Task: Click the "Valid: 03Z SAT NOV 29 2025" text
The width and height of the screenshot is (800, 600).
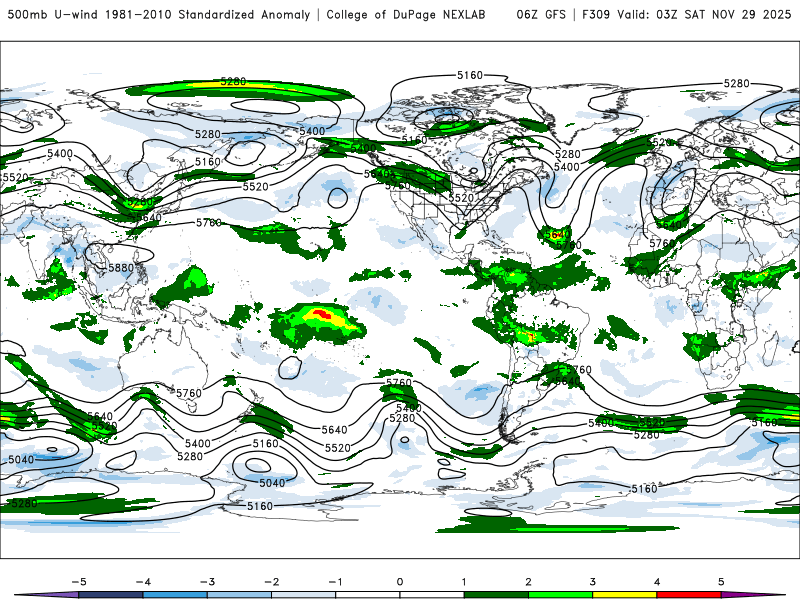Action: pyautogui.click(x=704, y=14)
